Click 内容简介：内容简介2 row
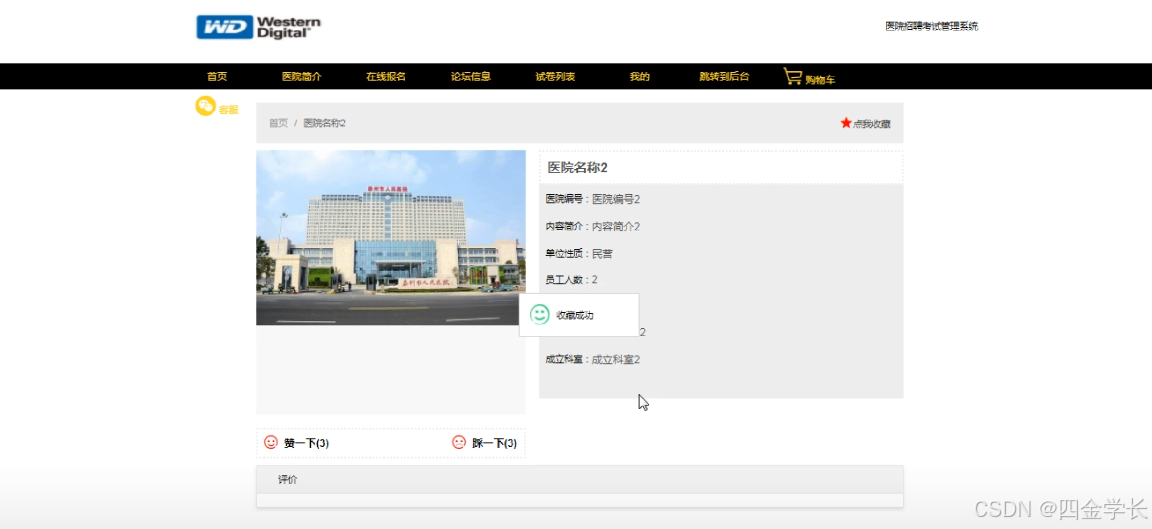 [592, 226]
